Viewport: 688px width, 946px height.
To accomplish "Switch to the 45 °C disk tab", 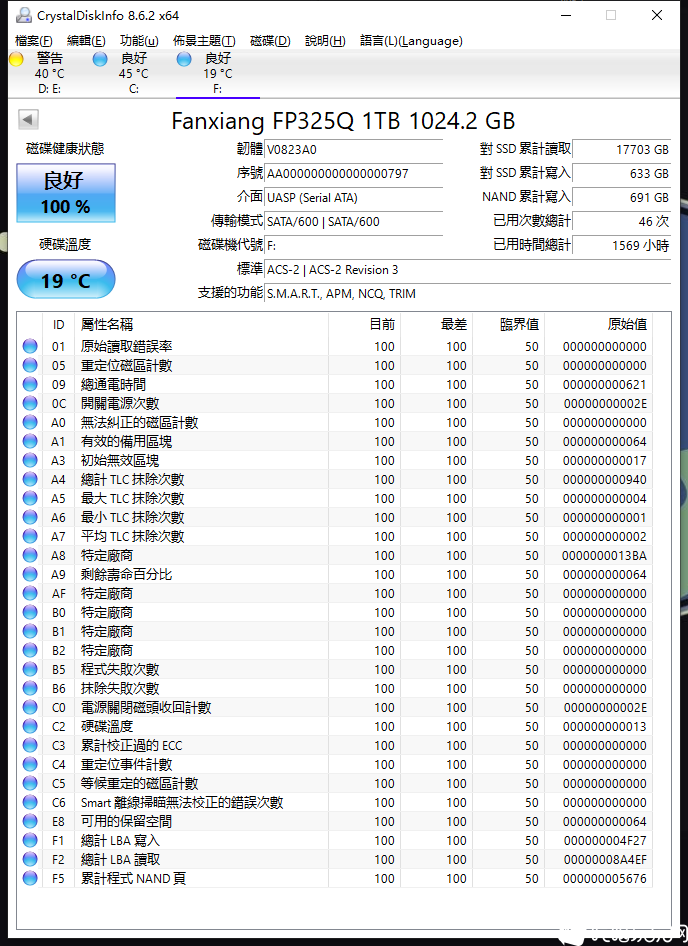I will (133, 73).
